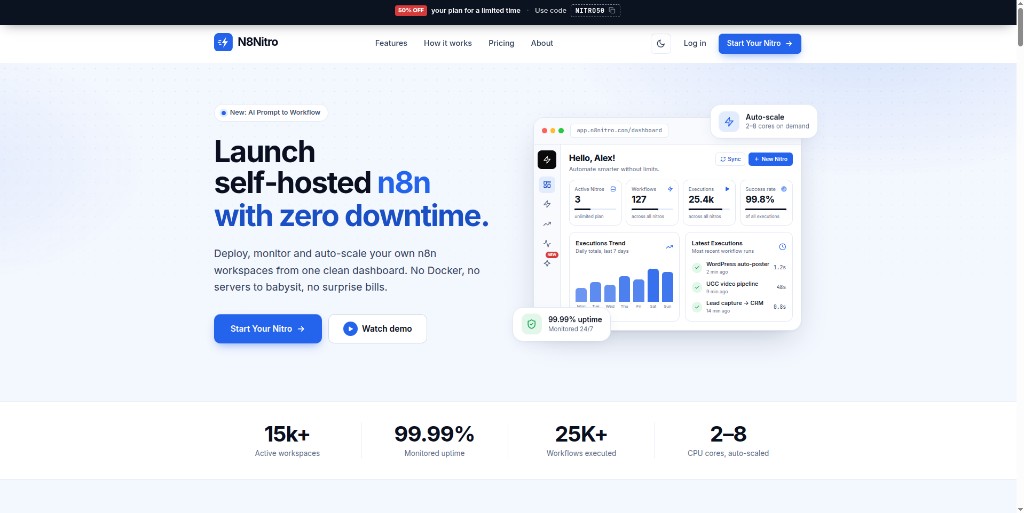Click the N8Nitro lightning logo icon

point(223,42)
